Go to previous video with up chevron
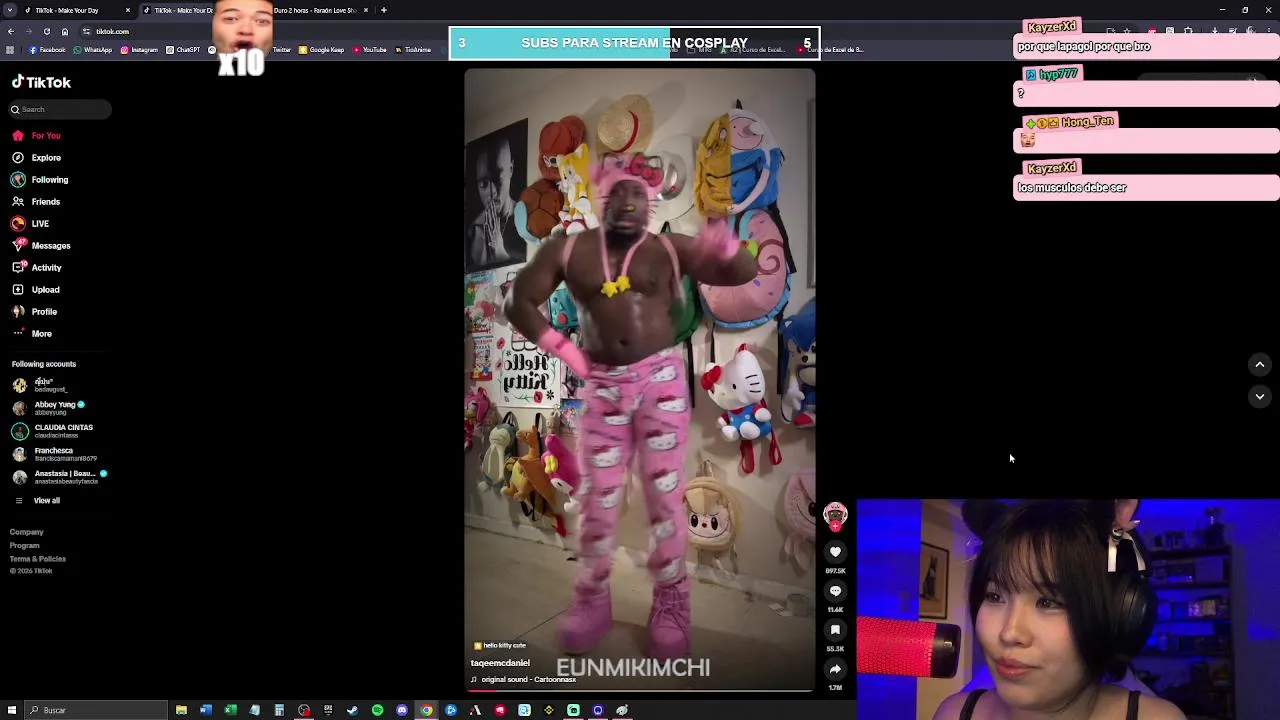The image size is (1280, 720). point(1260,365)
